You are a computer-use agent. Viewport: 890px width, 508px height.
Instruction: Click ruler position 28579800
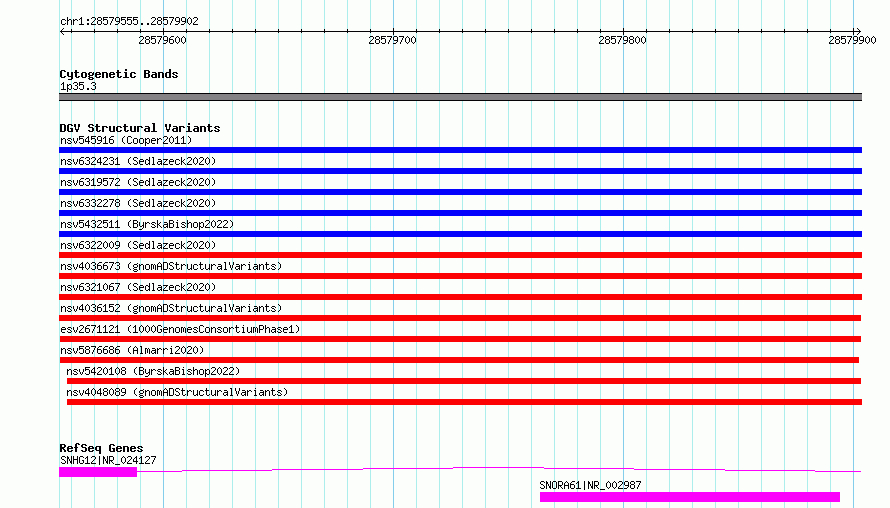pyautogui.click(x=622, y=40)
